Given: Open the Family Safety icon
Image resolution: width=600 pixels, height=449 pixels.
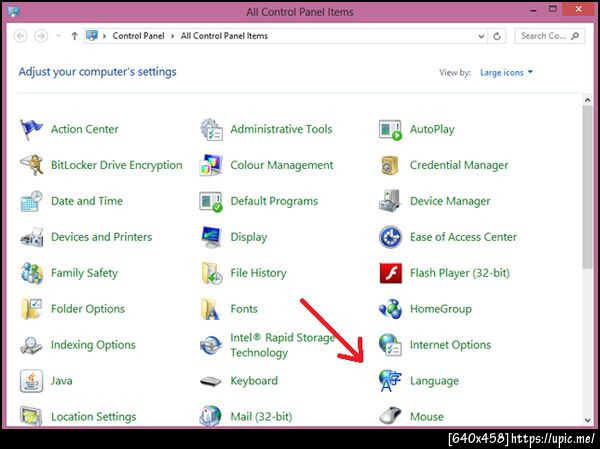Looking at the screenshot, I should click(31, 273).
